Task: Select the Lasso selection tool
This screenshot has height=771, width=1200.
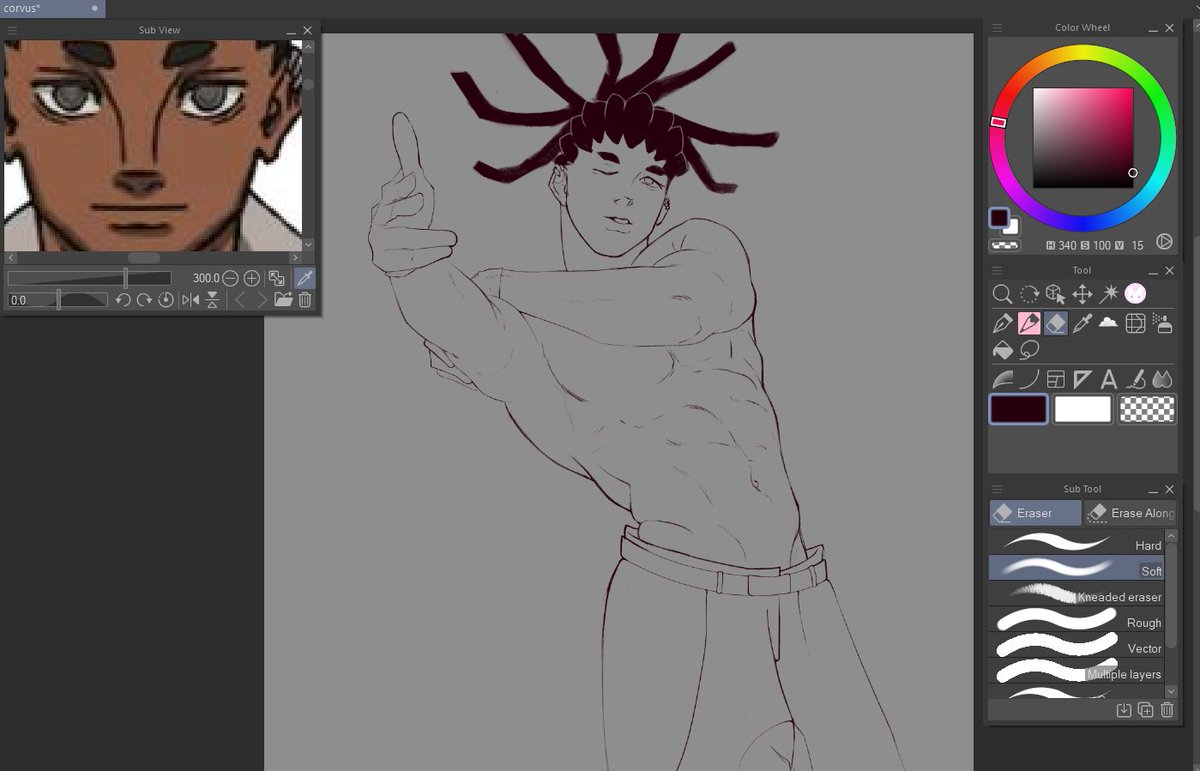Action: coord(1029,350)
